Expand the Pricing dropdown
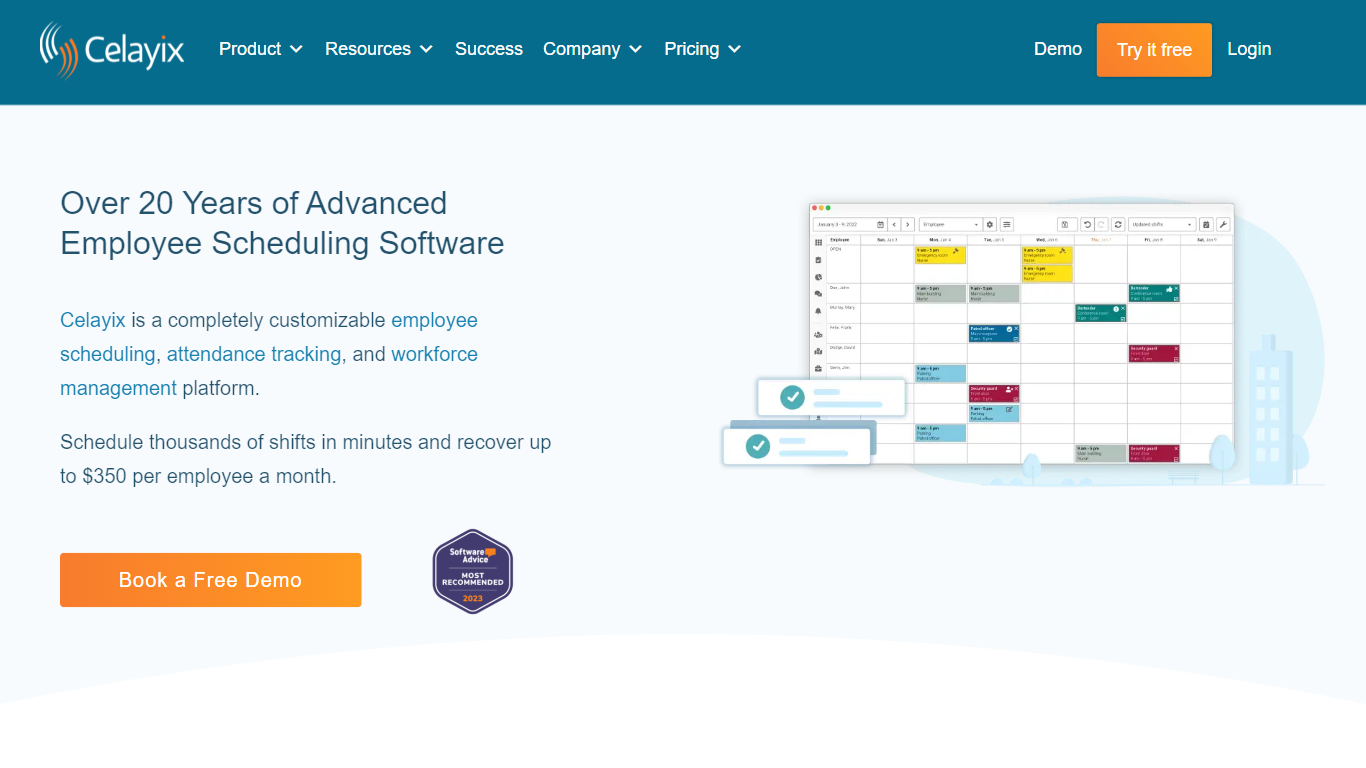 pyautogui.click(x=702, y=49)
